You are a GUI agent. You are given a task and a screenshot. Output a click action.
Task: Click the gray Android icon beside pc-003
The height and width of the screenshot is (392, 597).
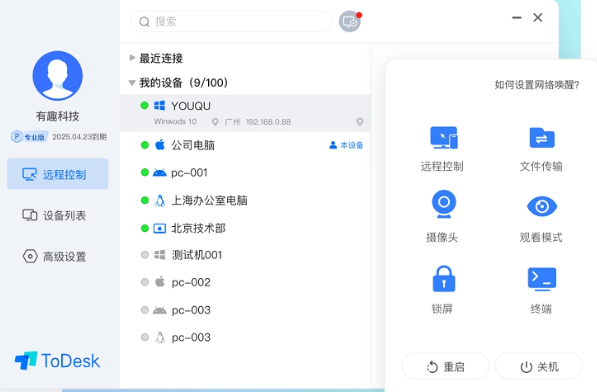[x=160, y=310]
